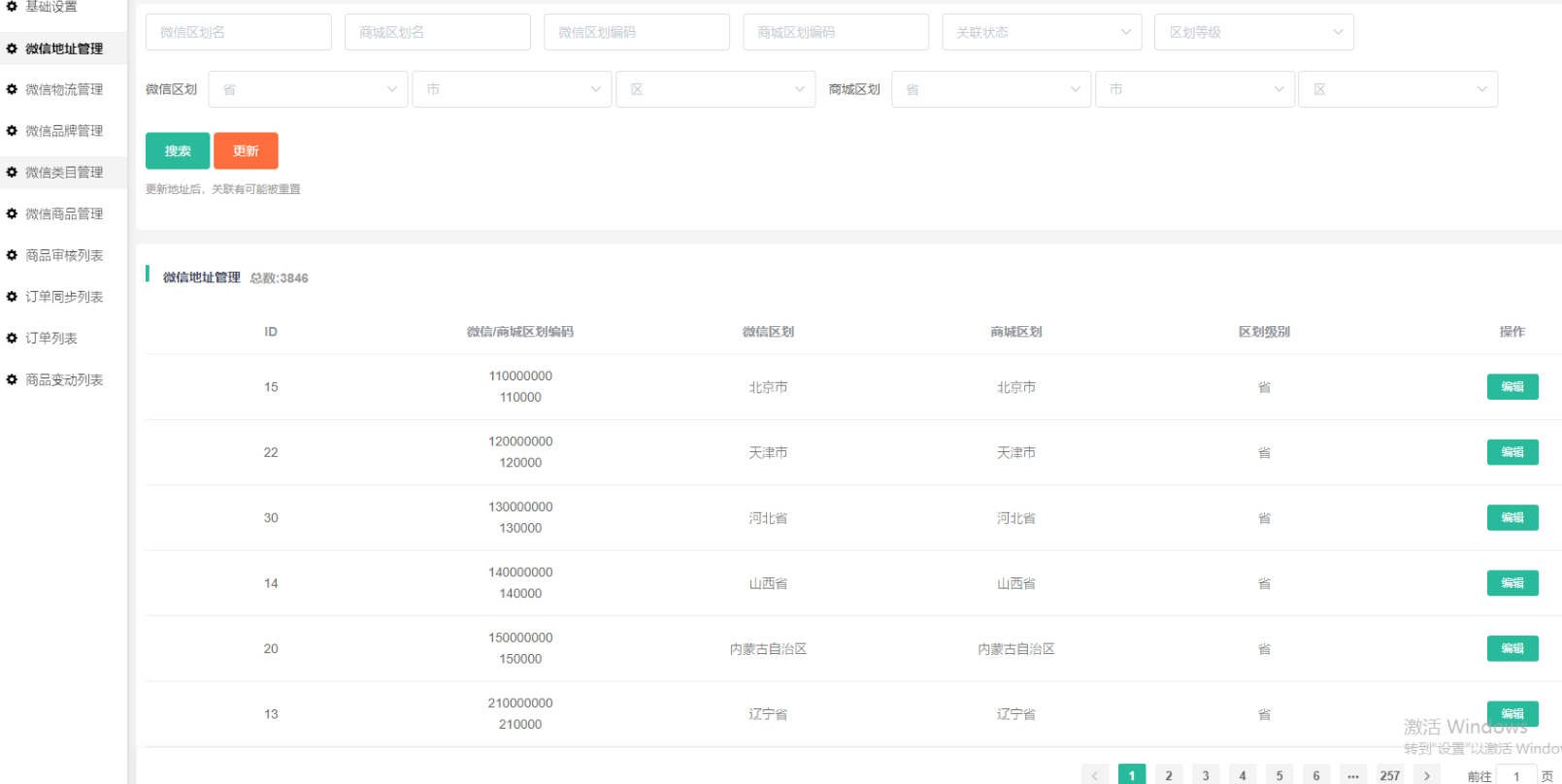The width and height of the screenshot is (1562, 784).
Task: Edit the 北京市 row with 编辑
Action: click(1512, 387)
